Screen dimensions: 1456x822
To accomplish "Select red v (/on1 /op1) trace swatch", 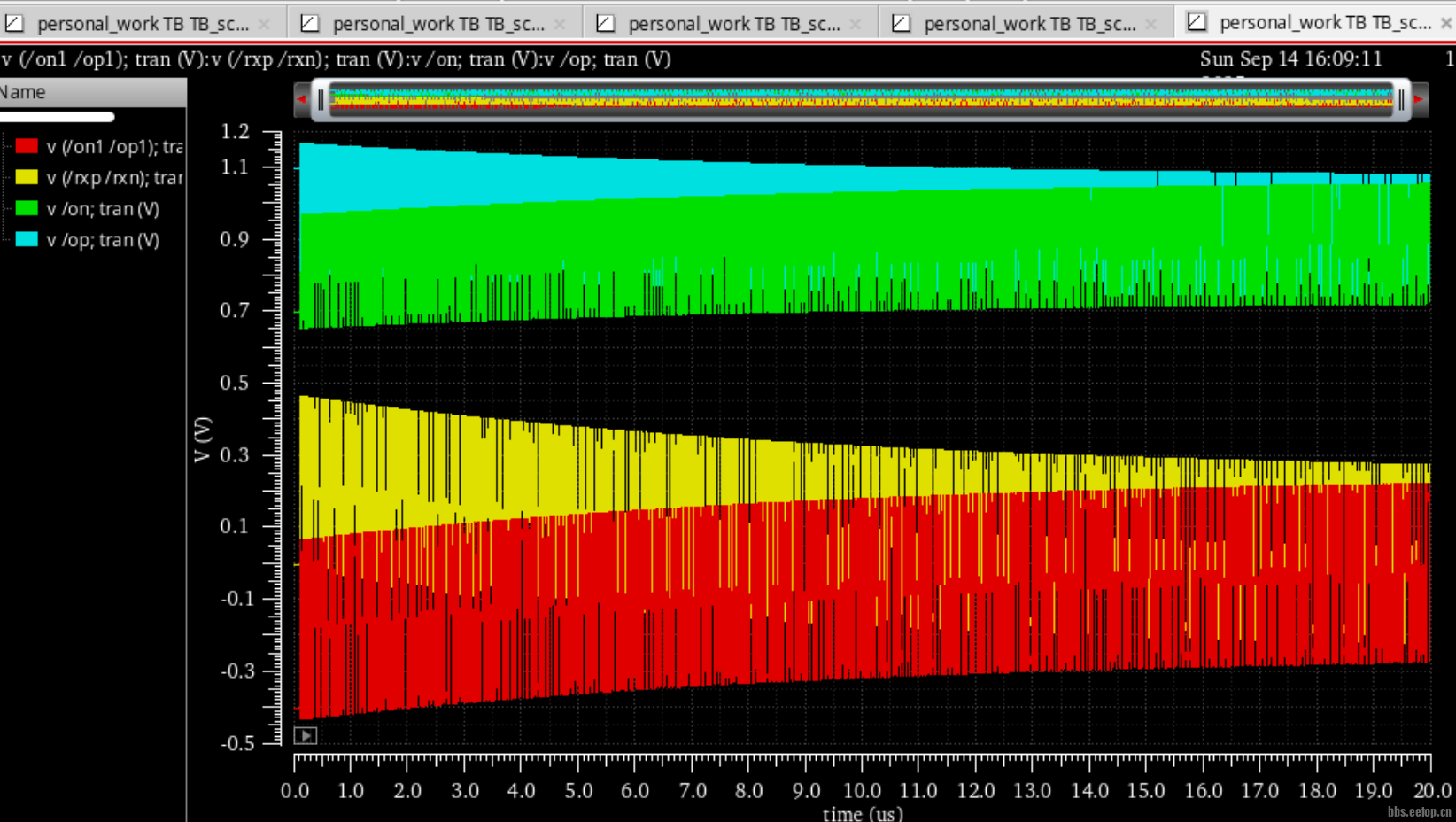I will point(27,146).
